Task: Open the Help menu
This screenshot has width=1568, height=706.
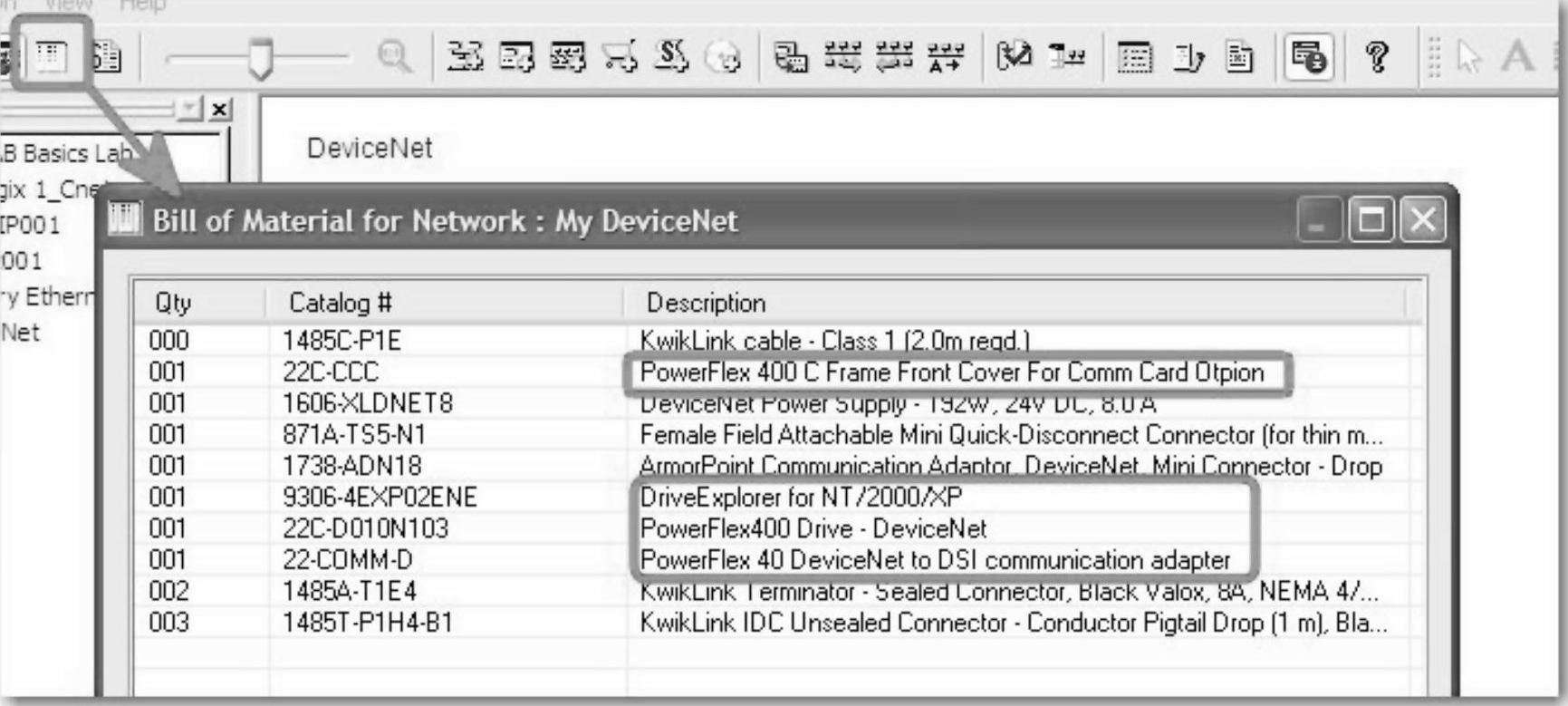Action: [x=143, y=5]
